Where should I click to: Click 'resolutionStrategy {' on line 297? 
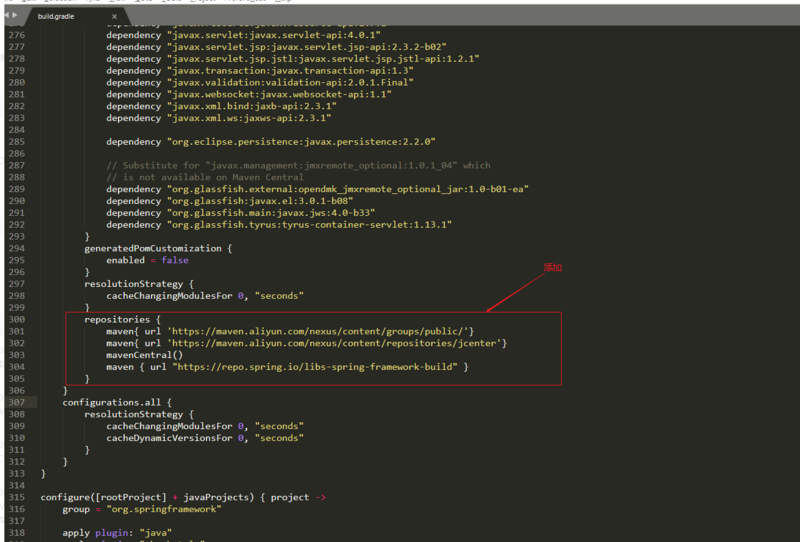click(x=139, y=284)
